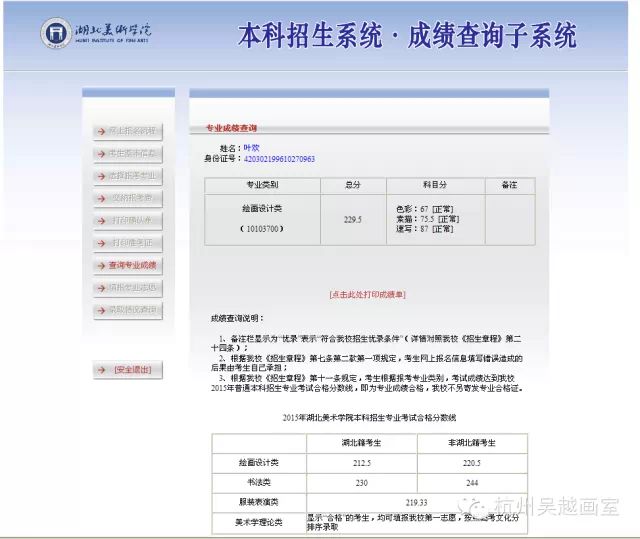
Task: Select the red 查询专业成绩 sidebar item
Action: tap(128, 266)
